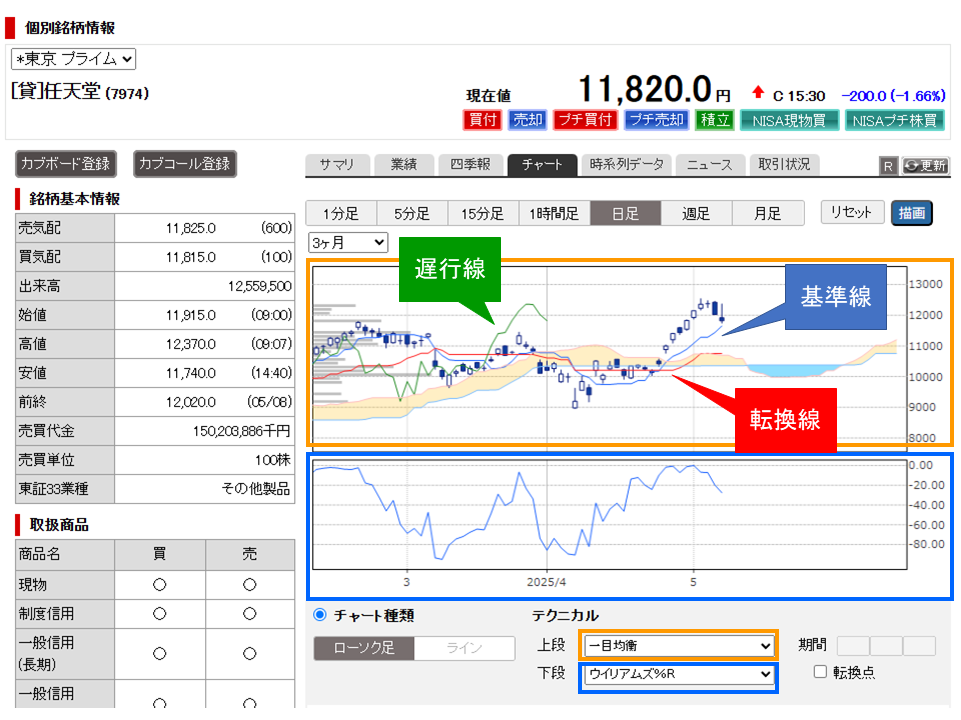The height and width of the screenshot is (720, 961).
Task: Click the price change -200.0 (-1.66%)
Action: tap(894, 96)
